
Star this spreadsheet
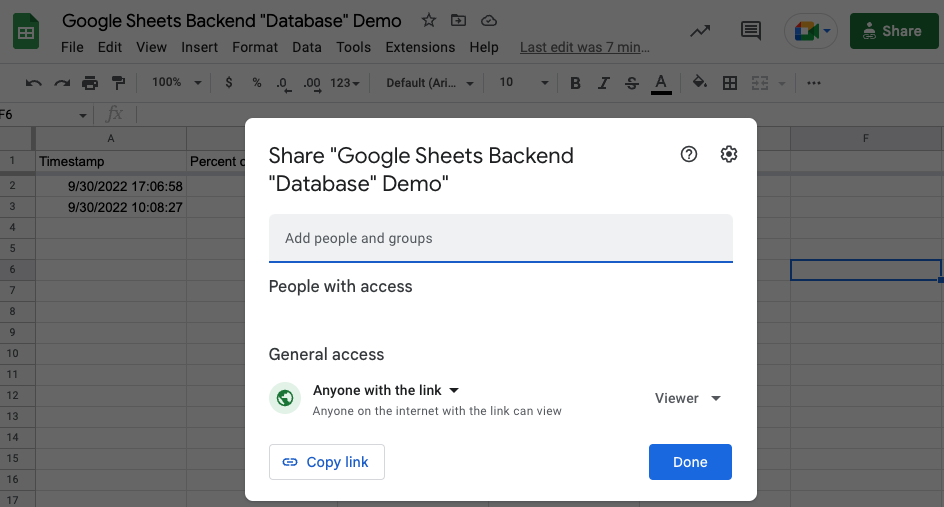point(429,20)
